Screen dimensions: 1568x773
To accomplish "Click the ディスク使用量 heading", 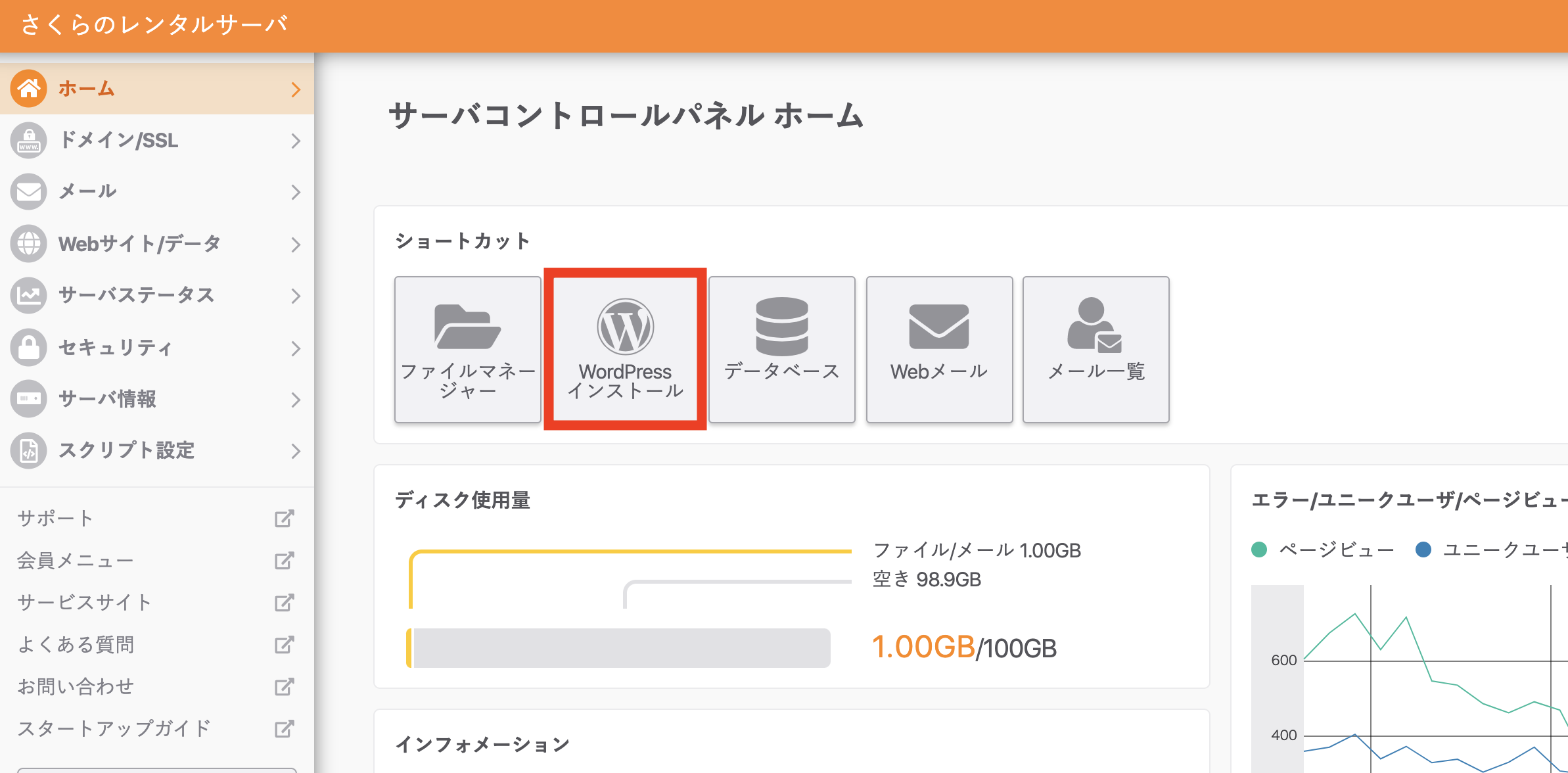I will tap(463, 500).
